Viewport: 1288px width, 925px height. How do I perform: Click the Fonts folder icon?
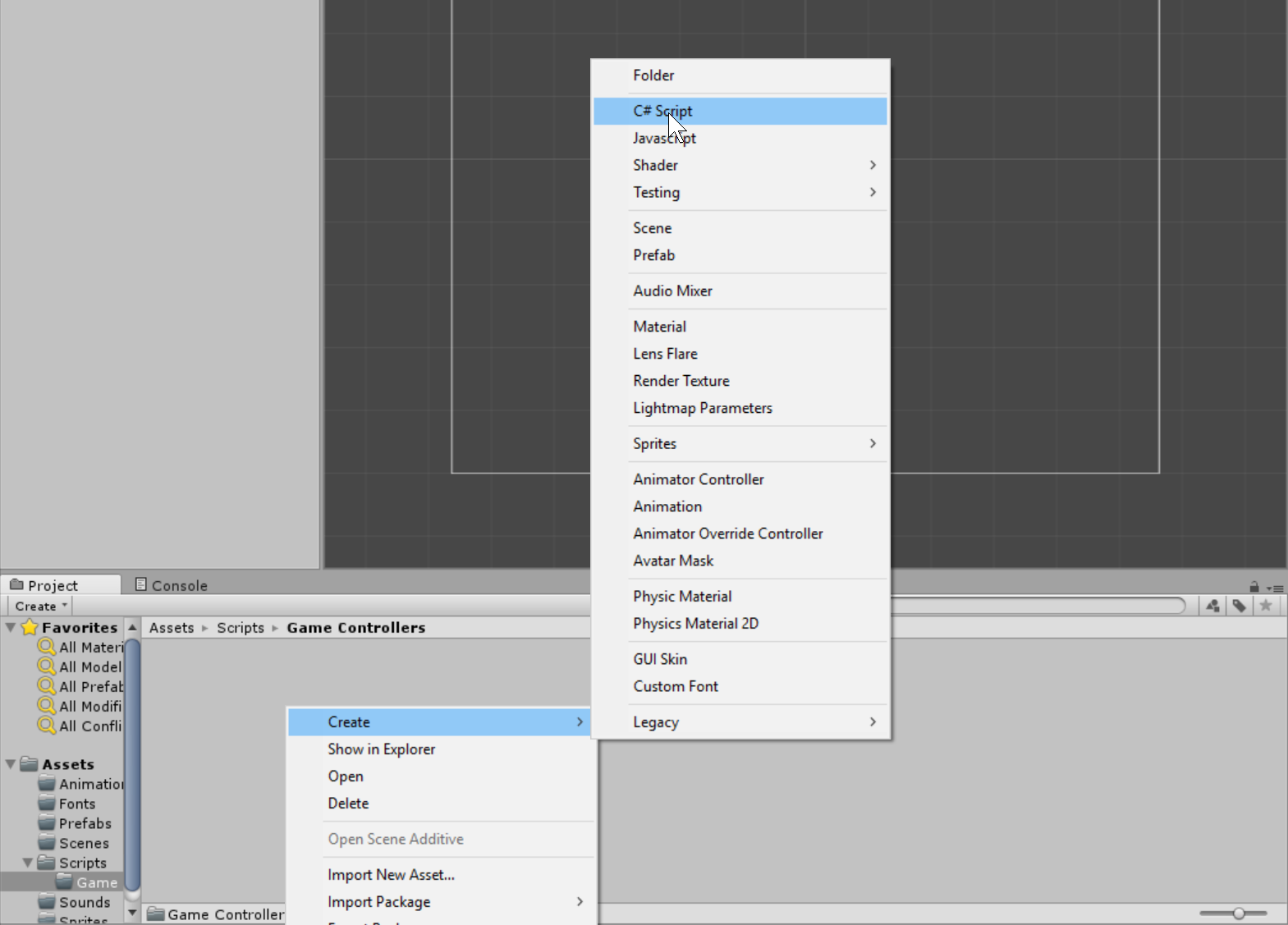click(48, 804)
